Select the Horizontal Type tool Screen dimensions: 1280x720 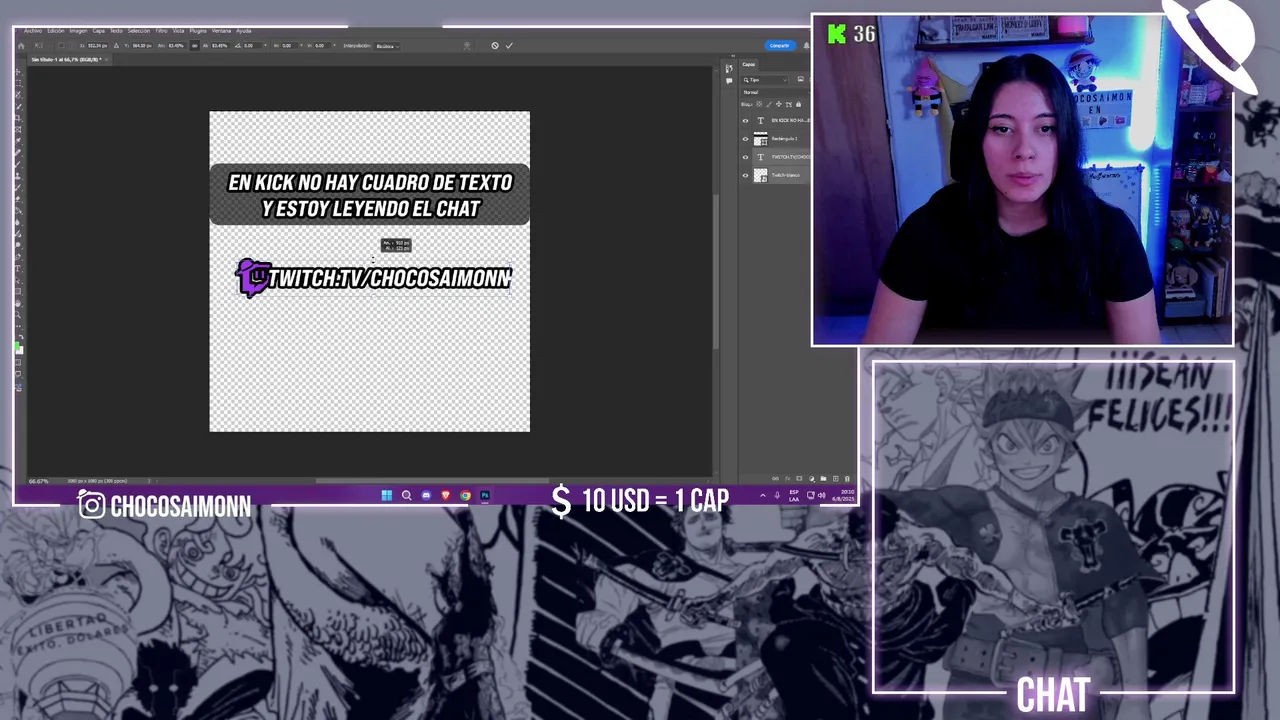tap(18, 268)
